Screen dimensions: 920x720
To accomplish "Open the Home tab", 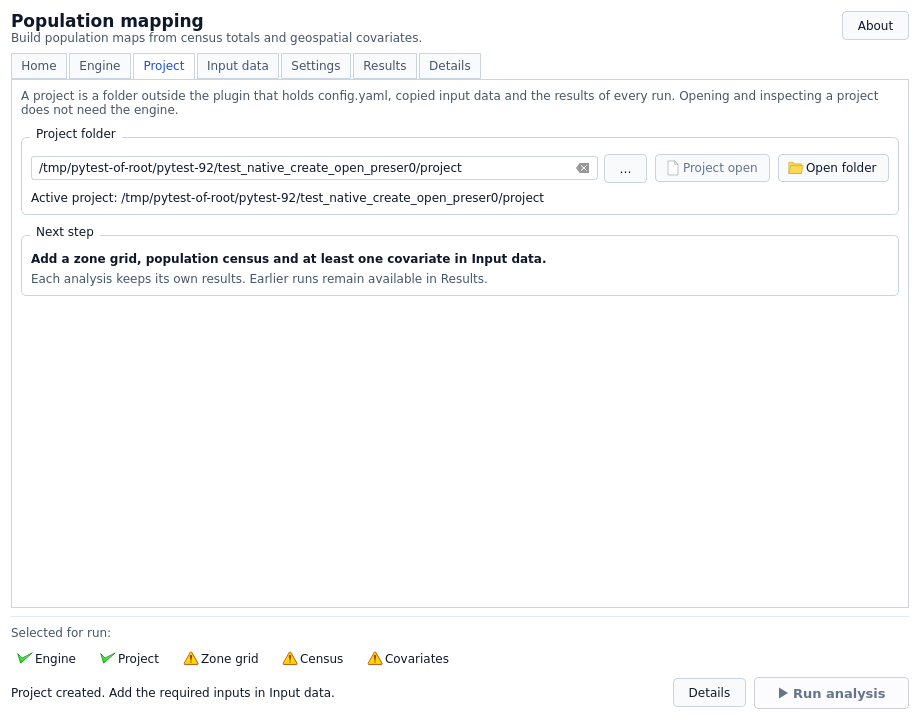I will [x=39, y=66].
